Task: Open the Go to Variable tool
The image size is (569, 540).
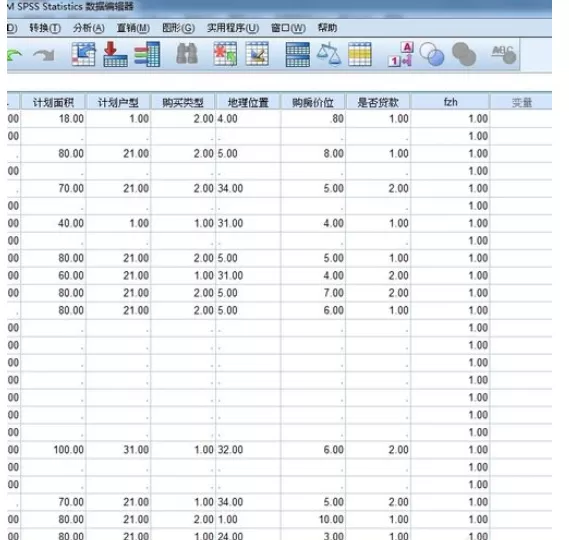Action: pos(115,54)
